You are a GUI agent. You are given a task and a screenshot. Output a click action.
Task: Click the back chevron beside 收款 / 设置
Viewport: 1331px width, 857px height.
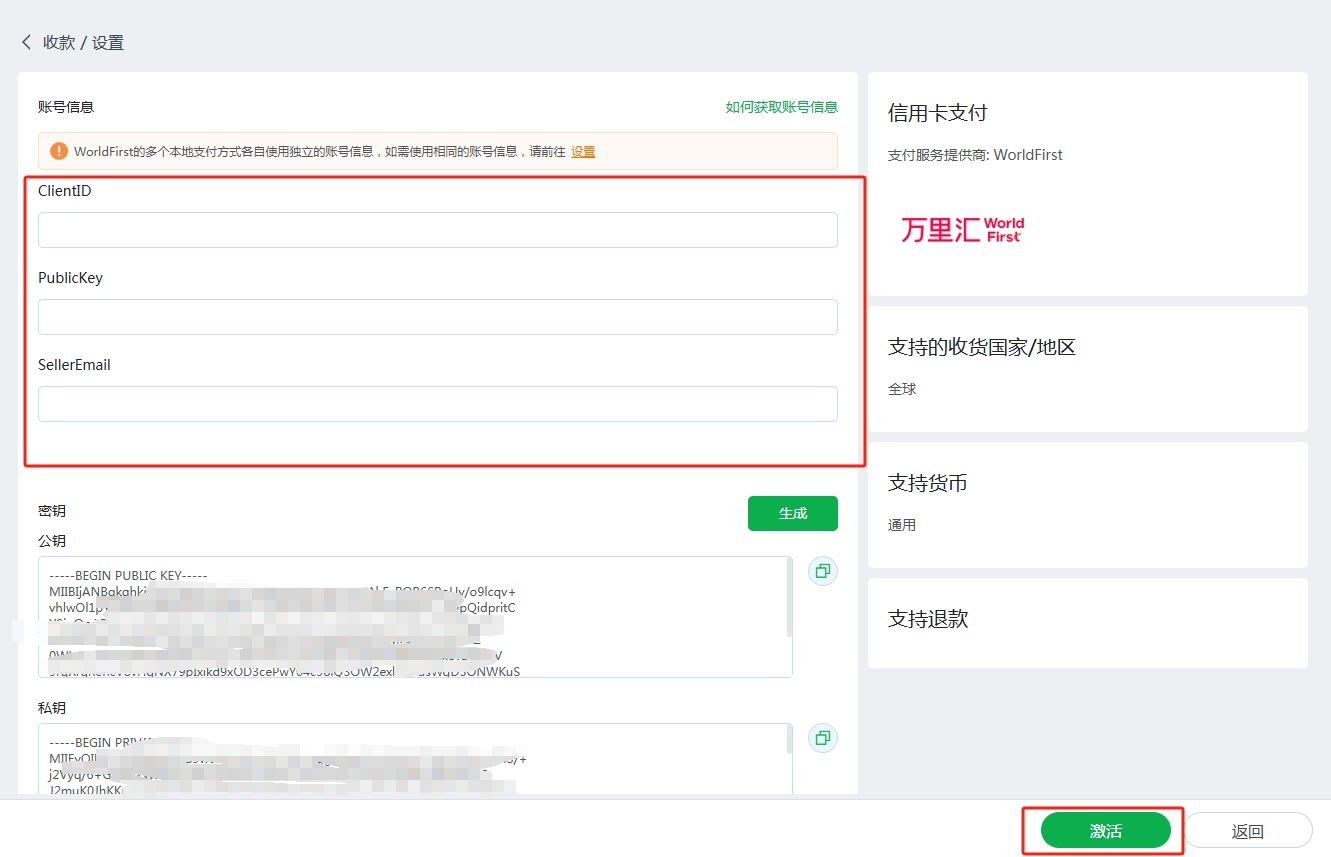[26, 42]
